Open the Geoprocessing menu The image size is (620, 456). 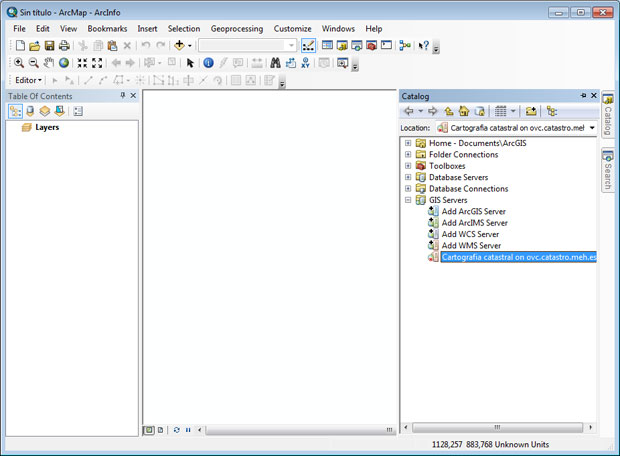click(237, 29)
